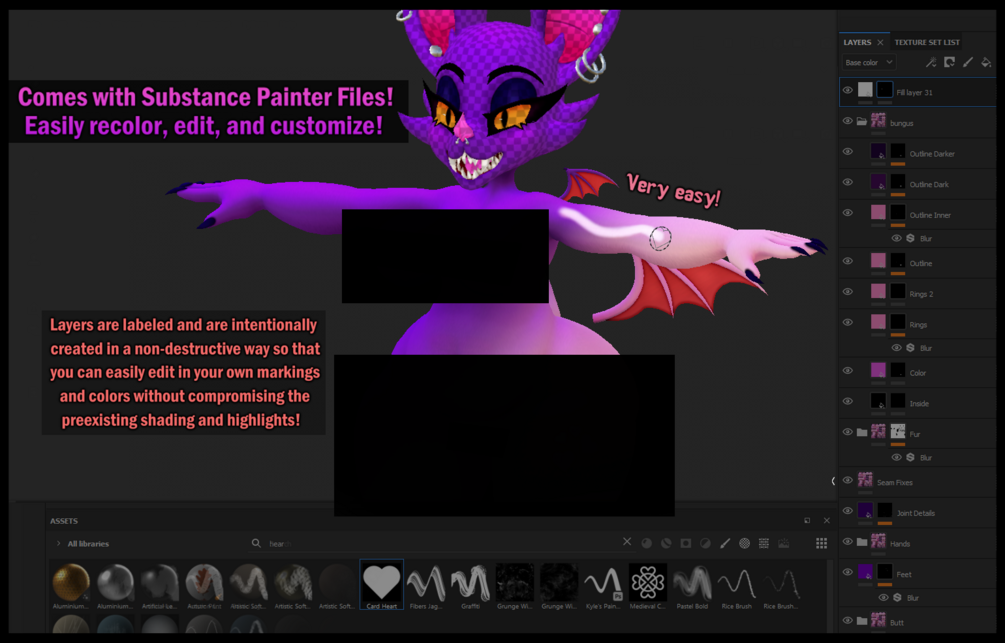Click the Feet layer name

904,574
